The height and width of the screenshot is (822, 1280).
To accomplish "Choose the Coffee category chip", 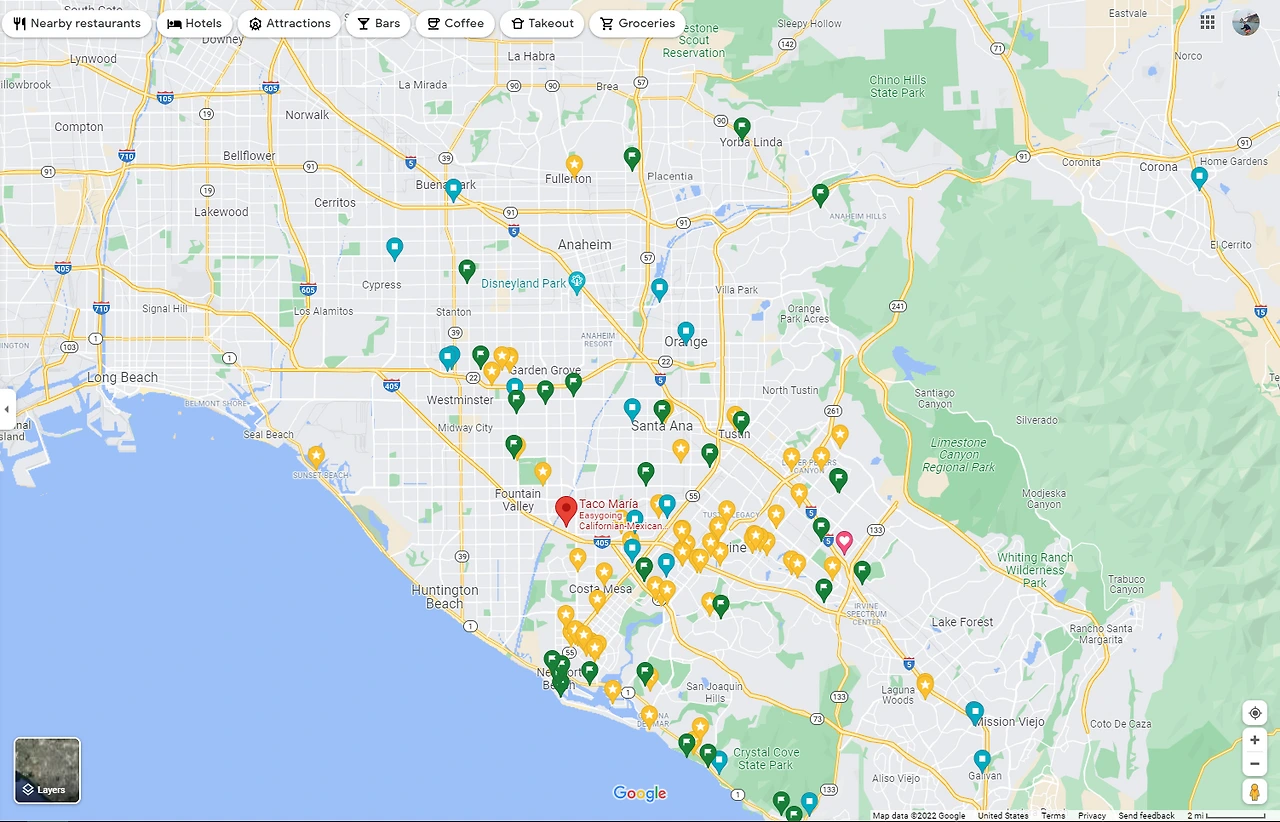I will pos(455,23).
